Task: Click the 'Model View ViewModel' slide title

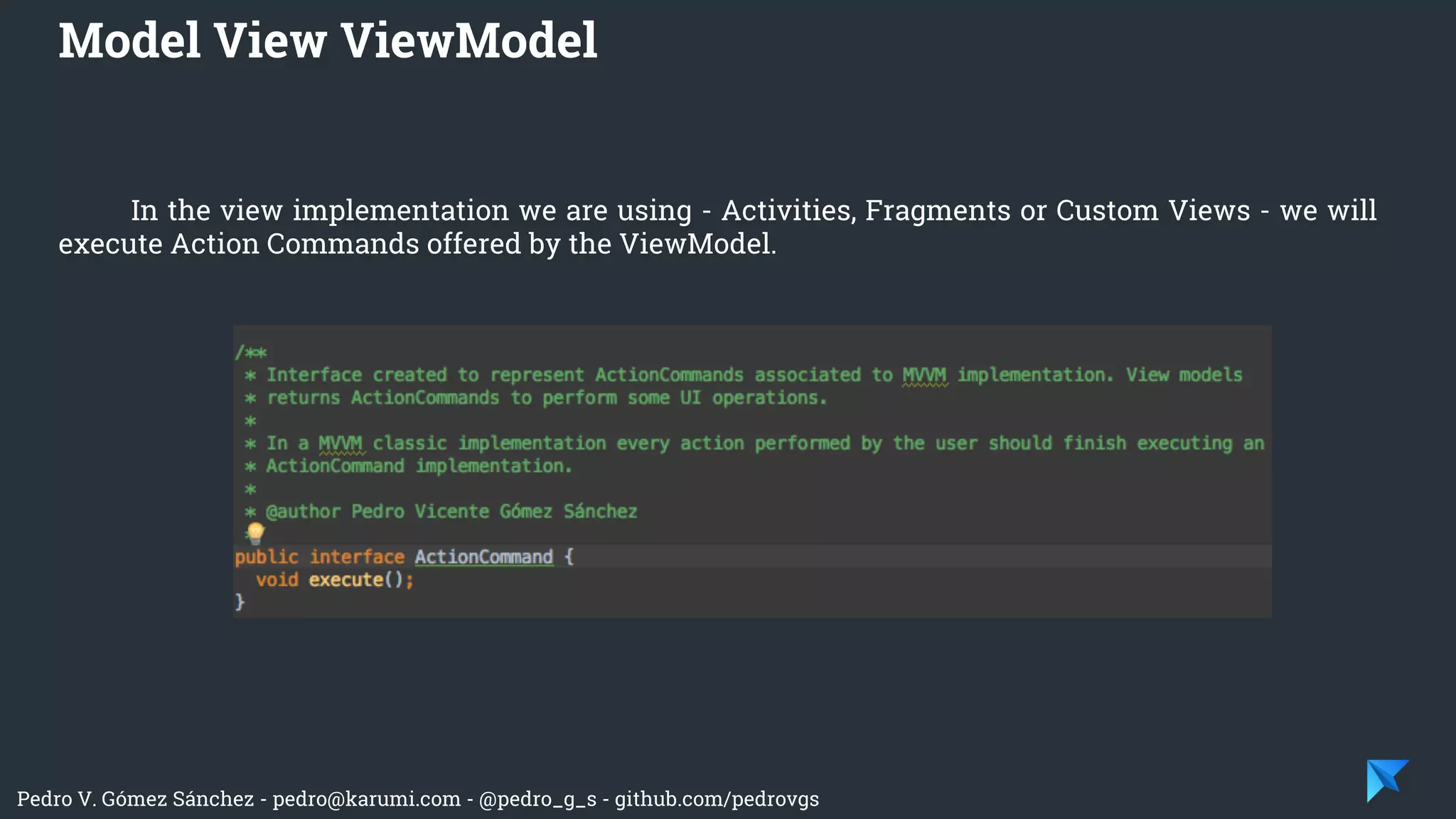Action: [328, 41]
